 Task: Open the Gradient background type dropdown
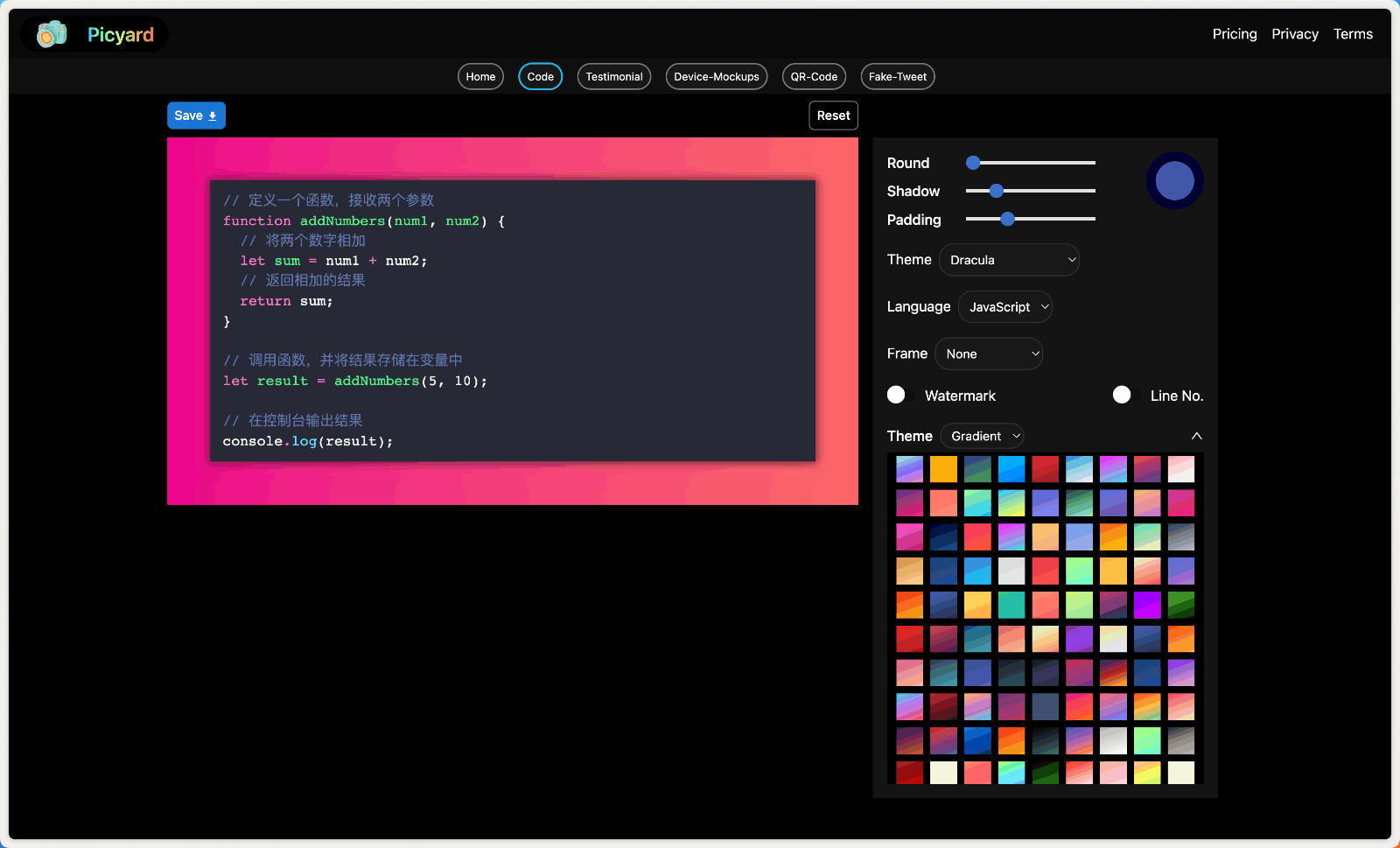pyautogui.click(x=982, y=436)
